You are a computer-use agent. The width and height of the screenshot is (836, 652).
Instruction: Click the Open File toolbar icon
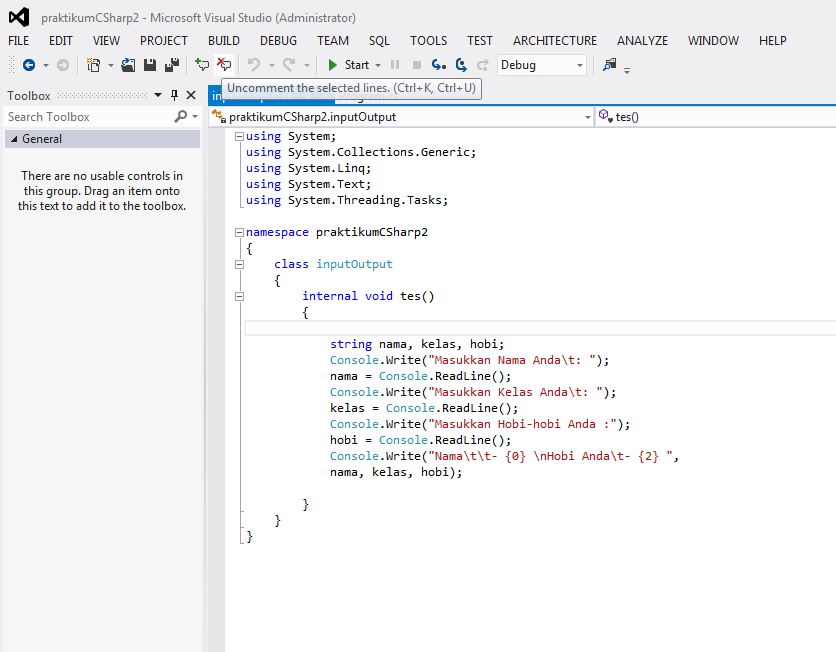click(128, 65)
